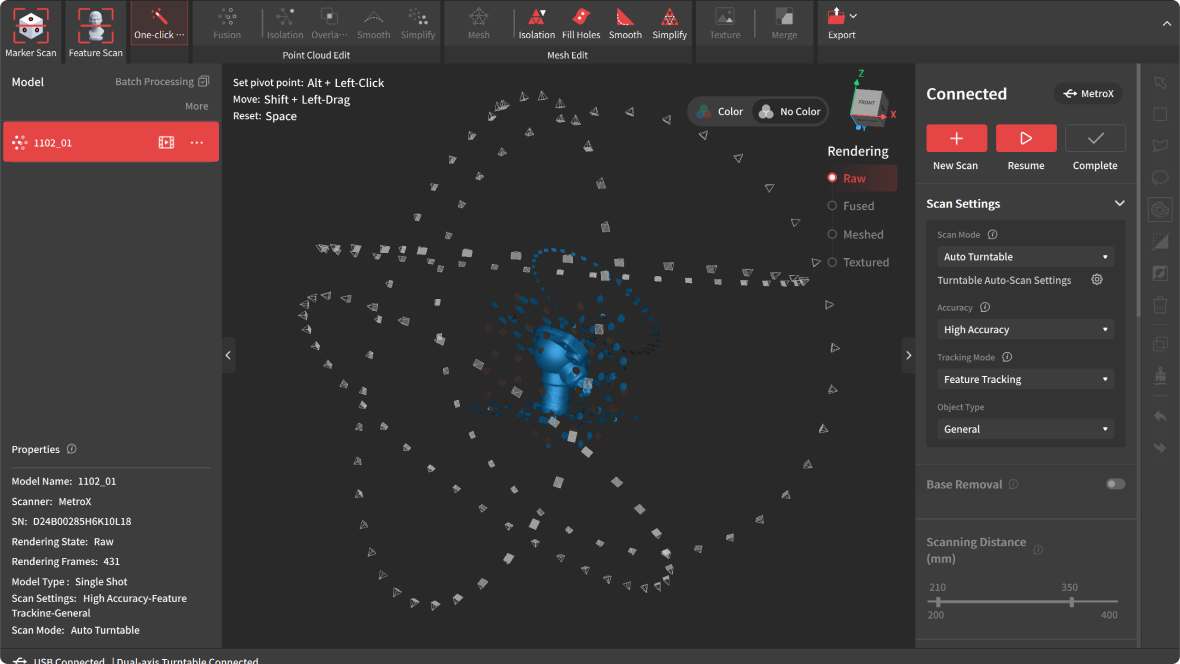Click the Scanning Distance maximum slider handle

(x=1071, y=602)
